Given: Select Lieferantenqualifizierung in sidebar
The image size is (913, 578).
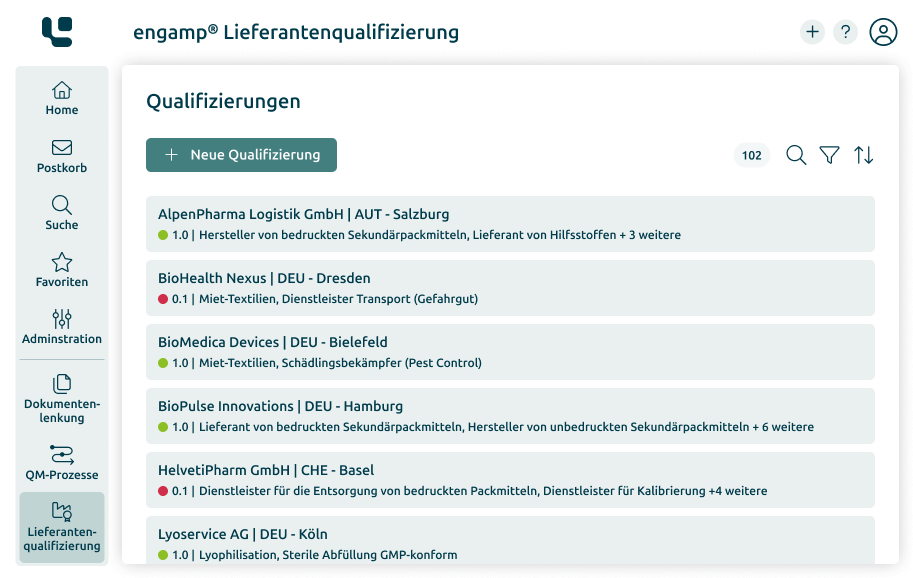Looking at the screenshot, I should pos(62,527).
